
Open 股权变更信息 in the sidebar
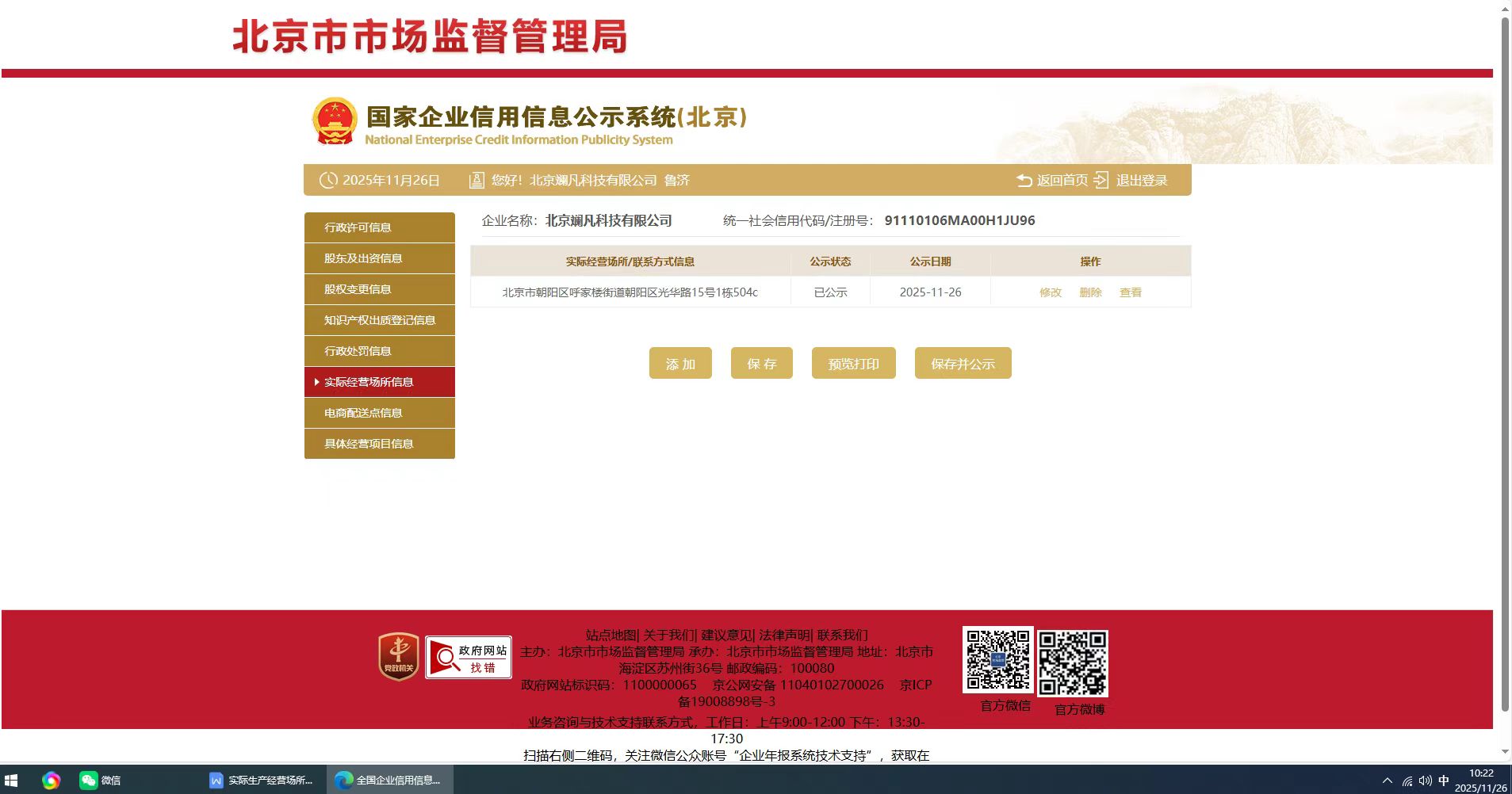click(x=380, y=289)
